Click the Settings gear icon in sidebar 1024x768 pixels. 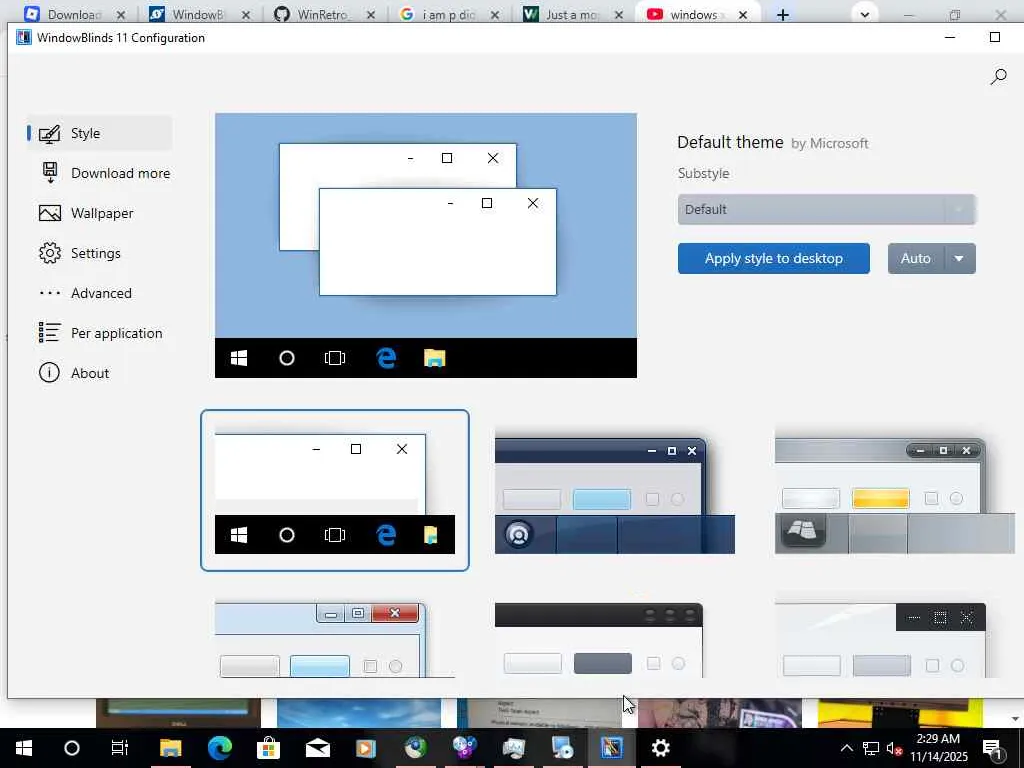click(x=50, y=253)
